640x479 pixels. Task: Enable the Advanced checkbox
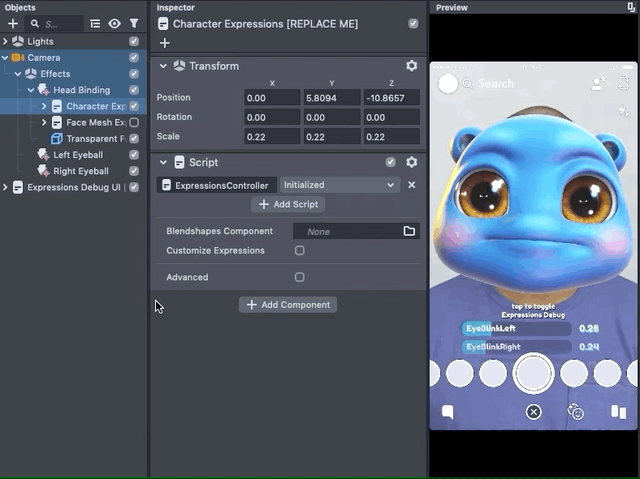[x=299, y=277]
